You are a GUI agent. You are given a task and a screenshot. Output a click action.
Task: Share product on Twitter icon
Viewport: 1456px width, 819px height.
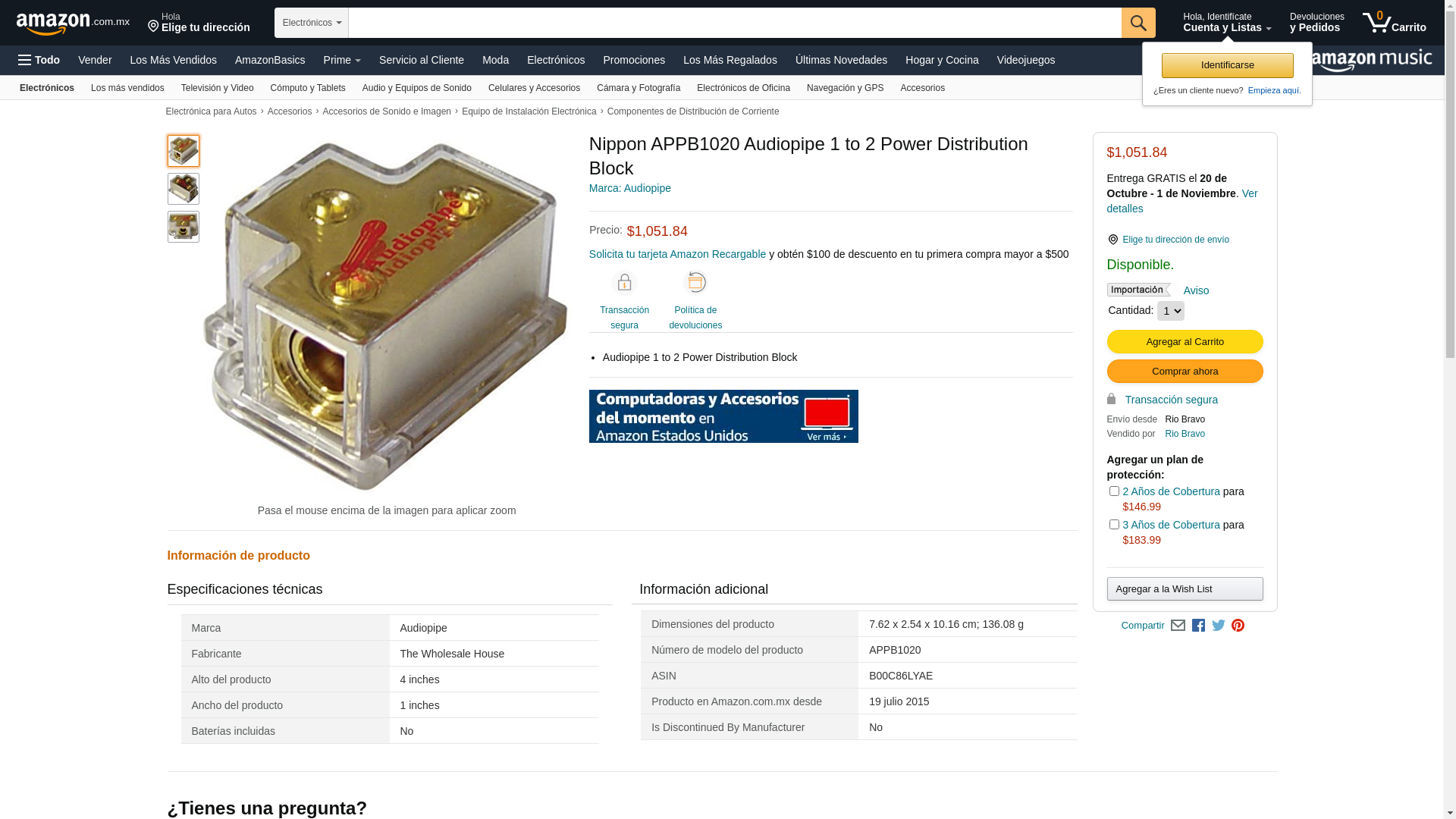pyautogui.click(x=1219, y=626)
